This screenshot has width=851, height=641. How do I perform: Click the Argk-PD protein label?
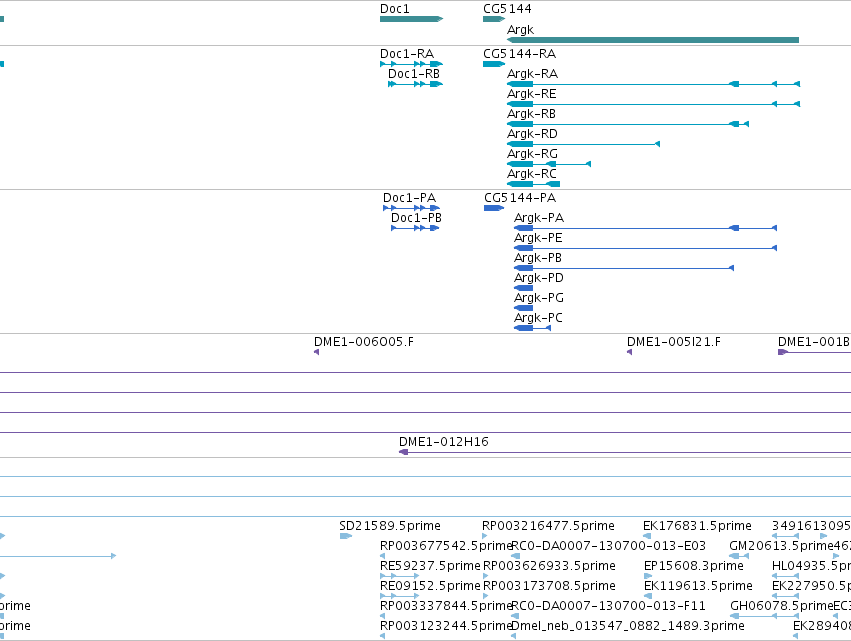tap(539, 278)
